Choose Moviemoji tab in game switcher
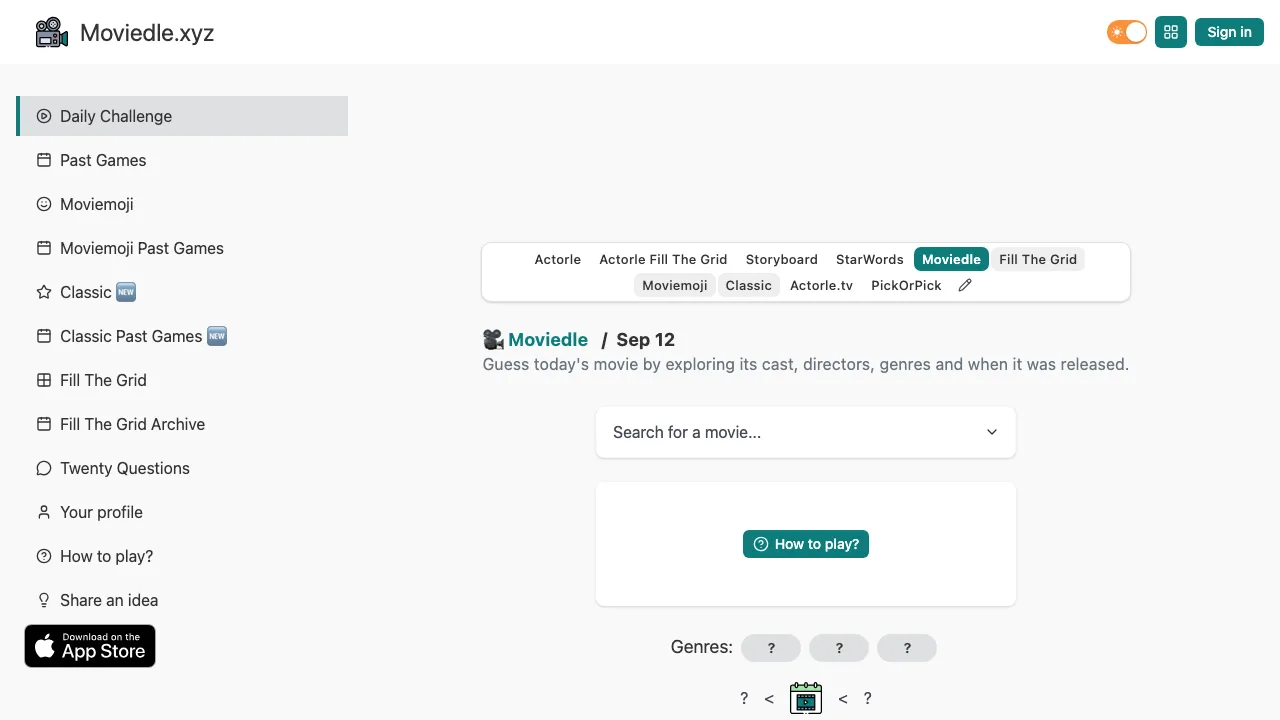Viewport: 1280px width, 720px height. [x=675, y=285]
